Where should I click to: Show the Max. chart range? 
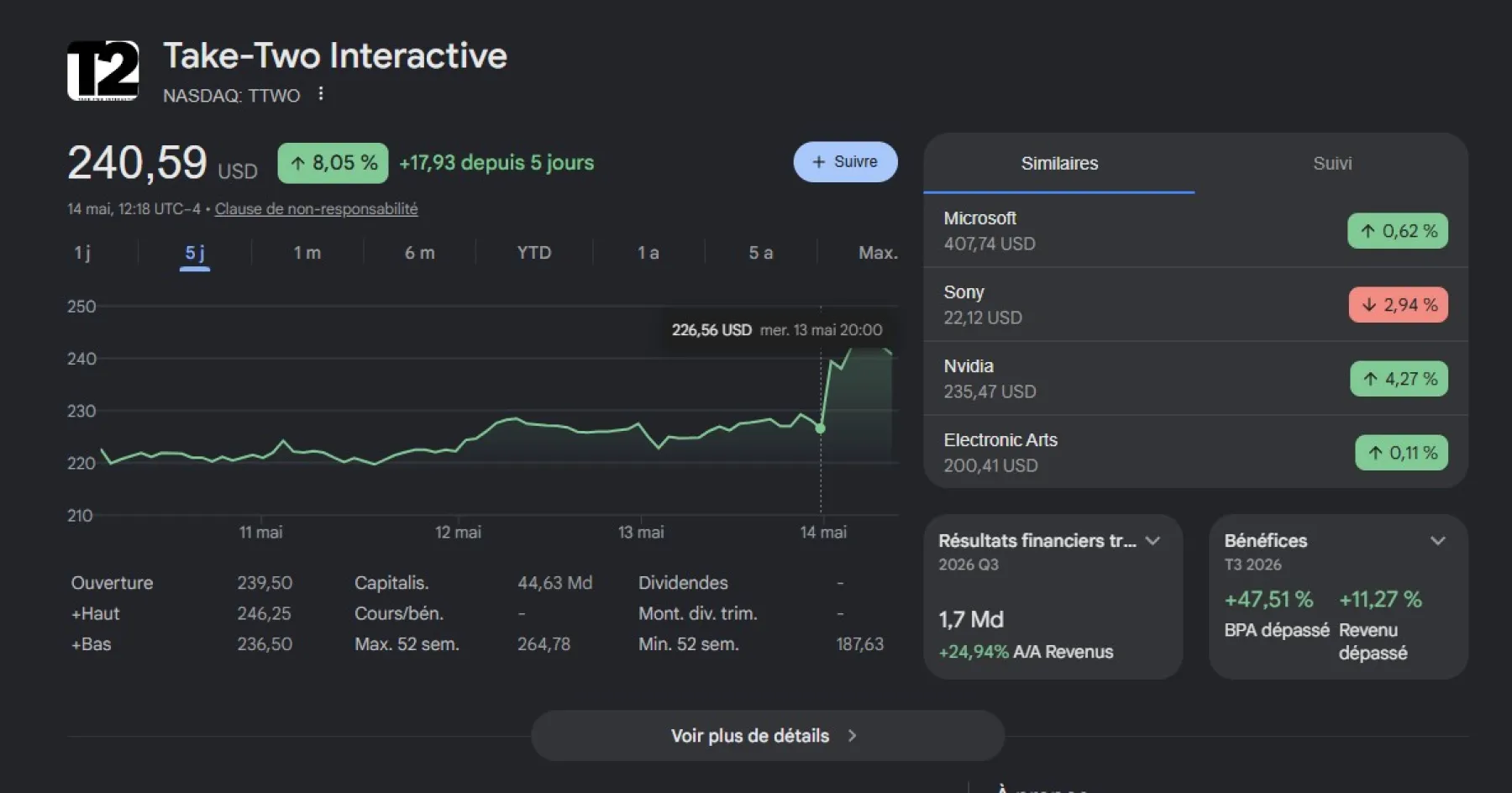pos(878,253)
